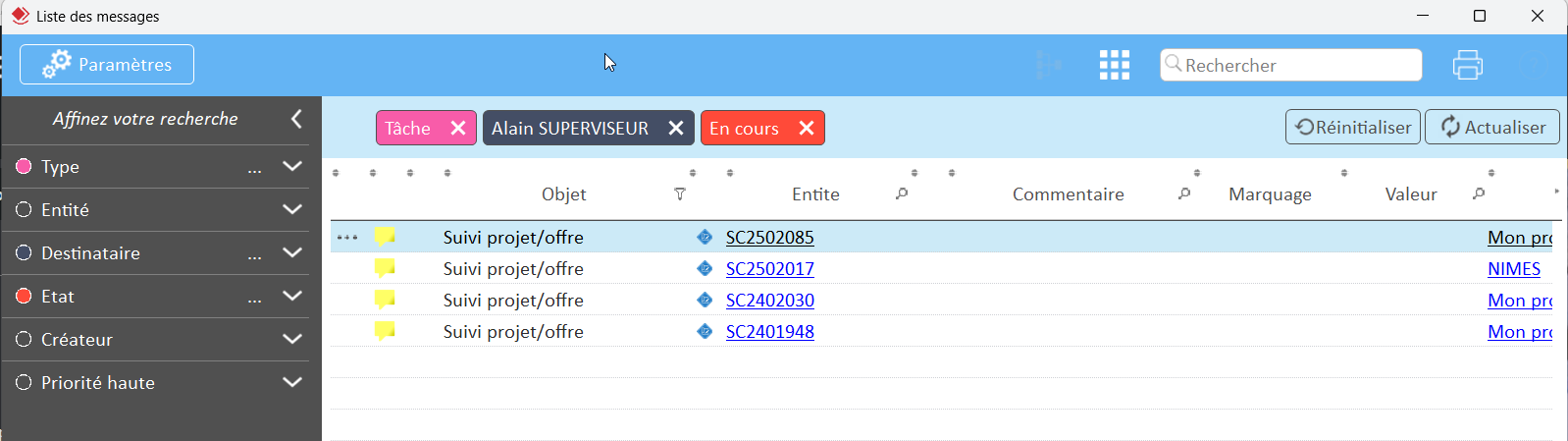Click the Marquage column header

point(1270,194)
